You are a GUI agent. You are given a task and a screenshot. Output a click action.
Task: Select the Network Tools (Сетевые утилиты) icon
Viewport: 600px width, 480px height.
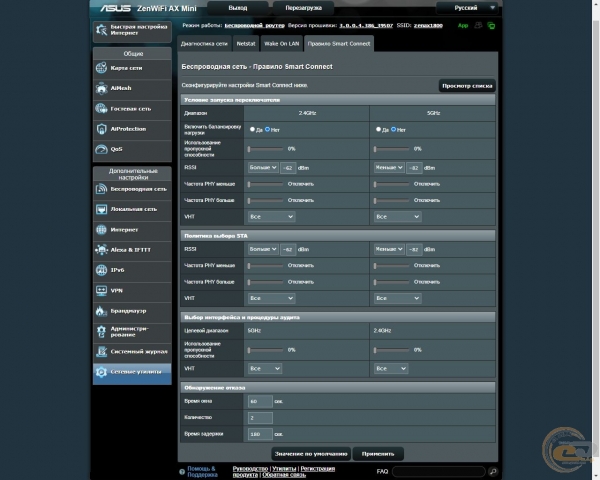101,372
